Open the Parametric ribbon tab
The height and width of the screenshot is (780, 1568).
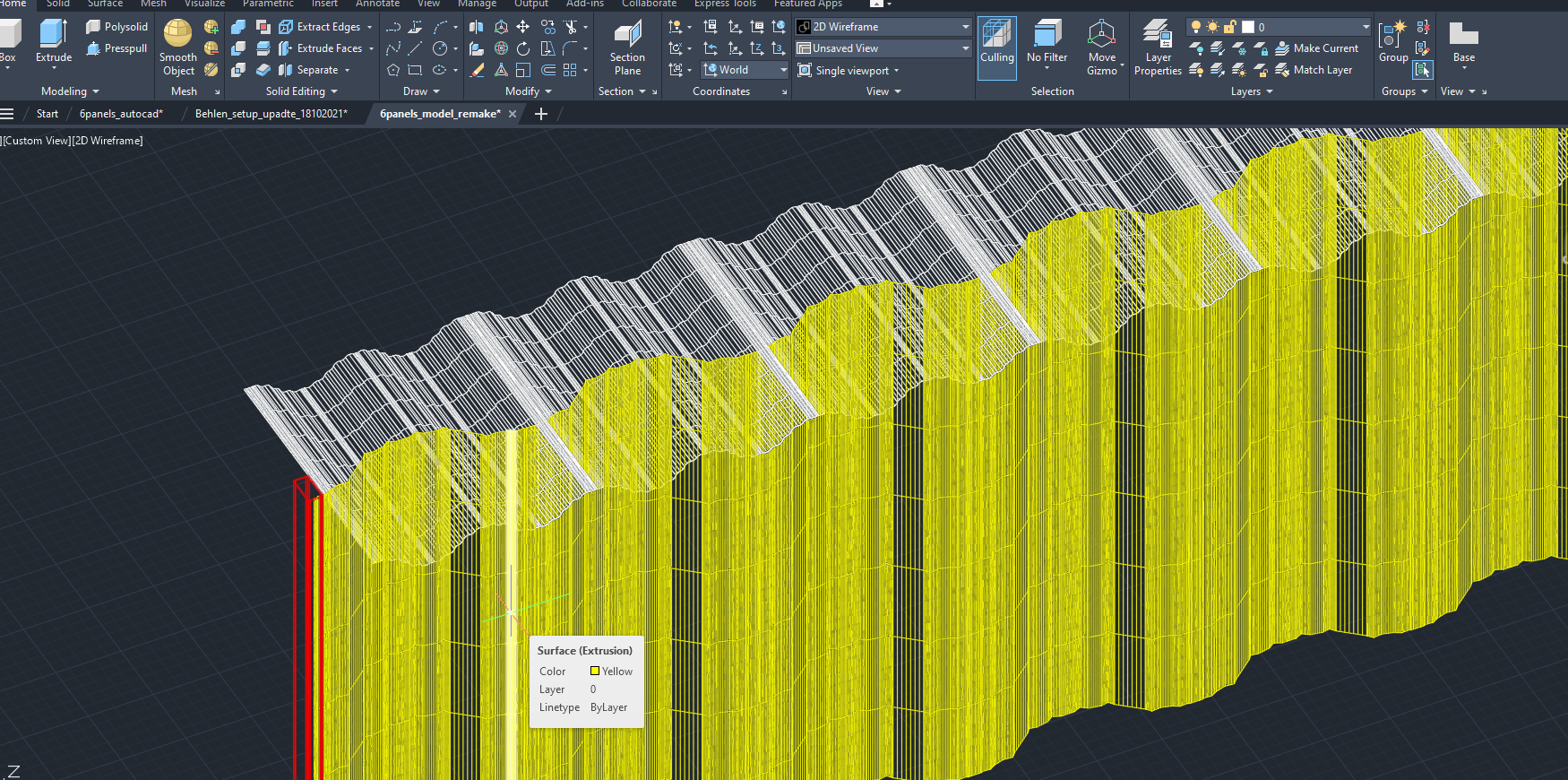tap(268, 4)
